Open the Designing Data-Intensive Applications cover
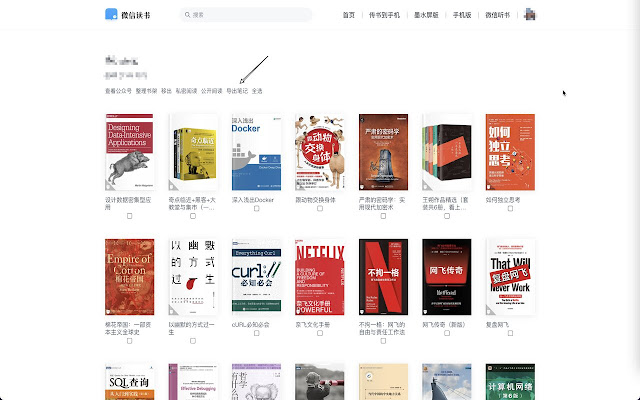 click(129, 152)
